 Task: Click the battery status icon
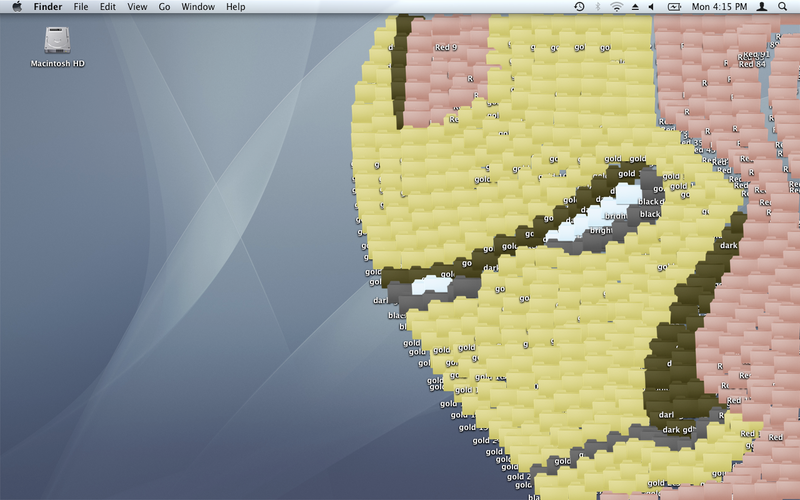pyautogui.click(x=674, y=7)
